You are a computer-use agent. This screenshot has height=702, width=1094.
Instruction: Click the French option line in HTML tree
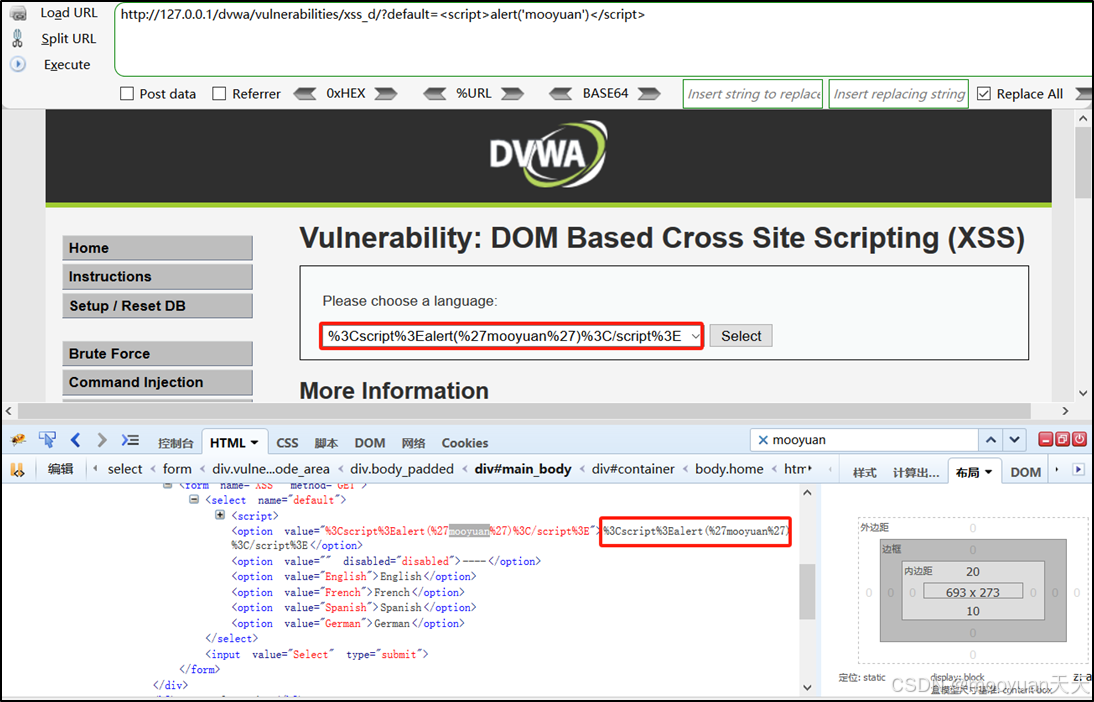[x=348, y=592]
